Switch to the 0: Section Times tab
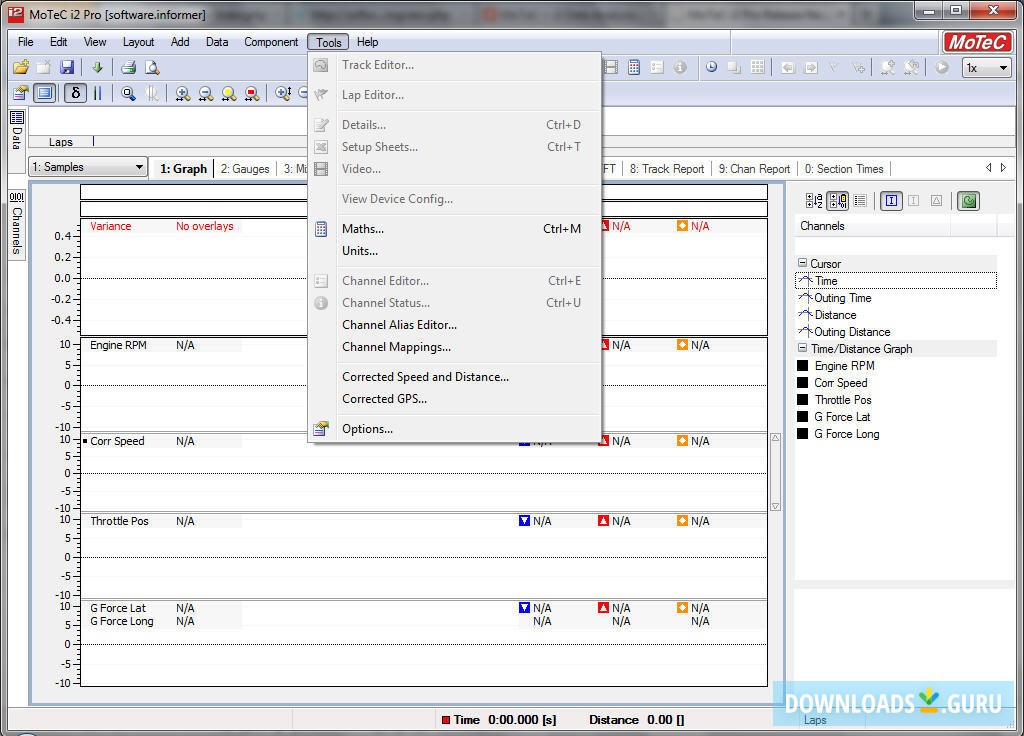 [x=844, y=168]
